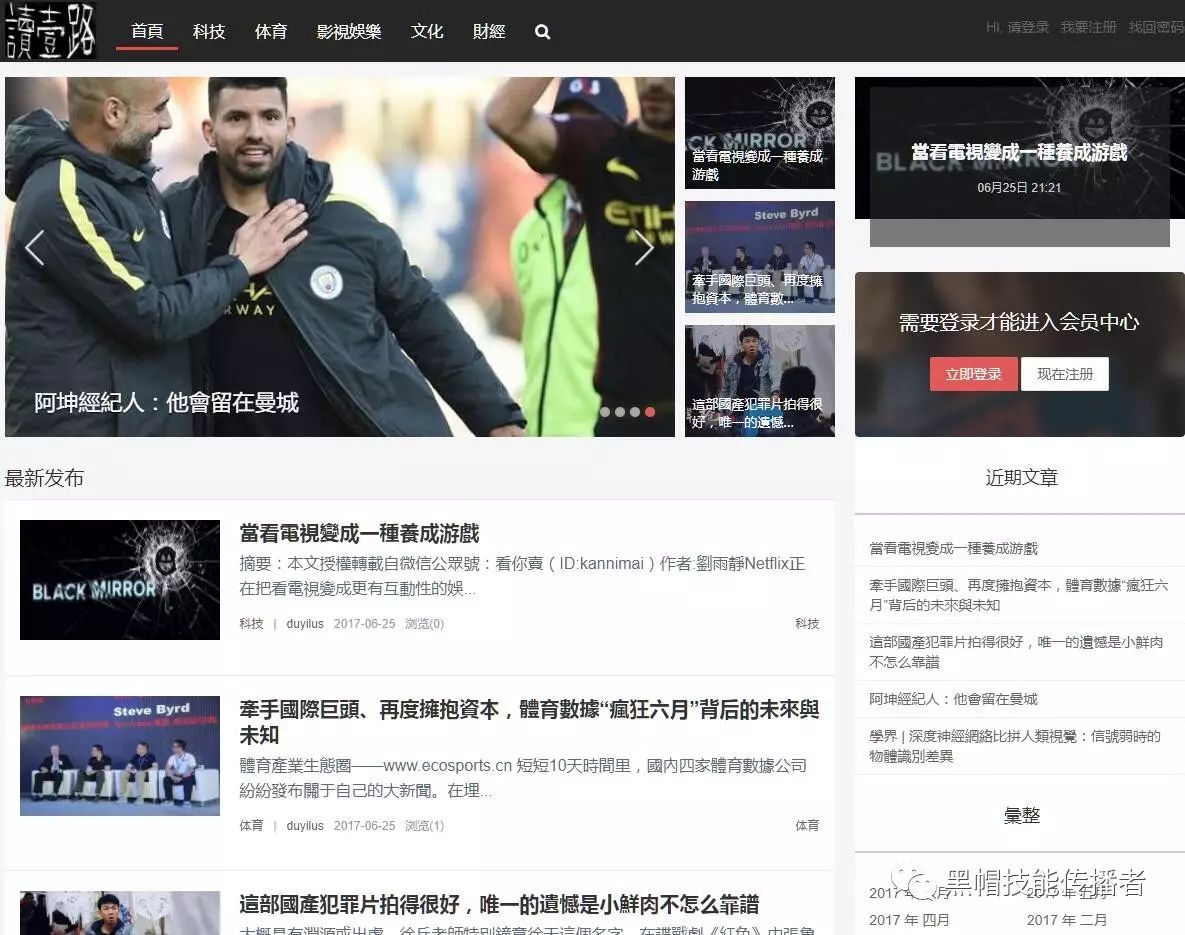This screenshot has width=1185, height=935.
Task: Open article 這部國產犯罪片拍得很好 title in list
Action: [x=500, y=904]
